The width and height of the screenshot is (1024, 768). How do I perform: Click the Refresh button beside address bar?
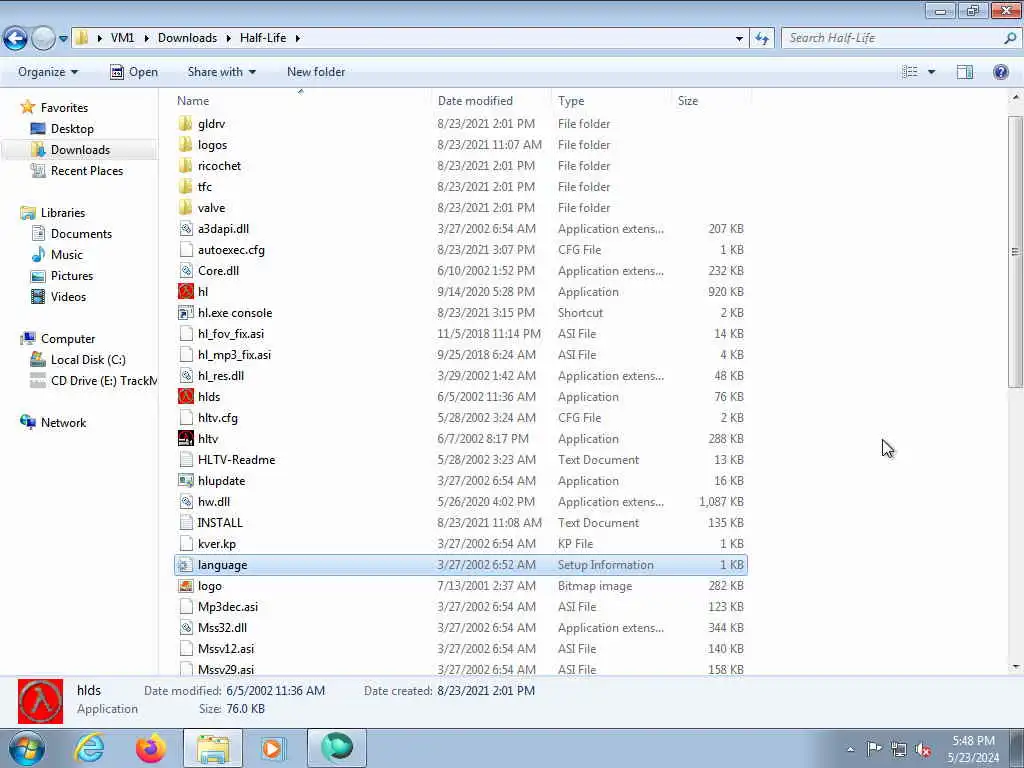761,38
